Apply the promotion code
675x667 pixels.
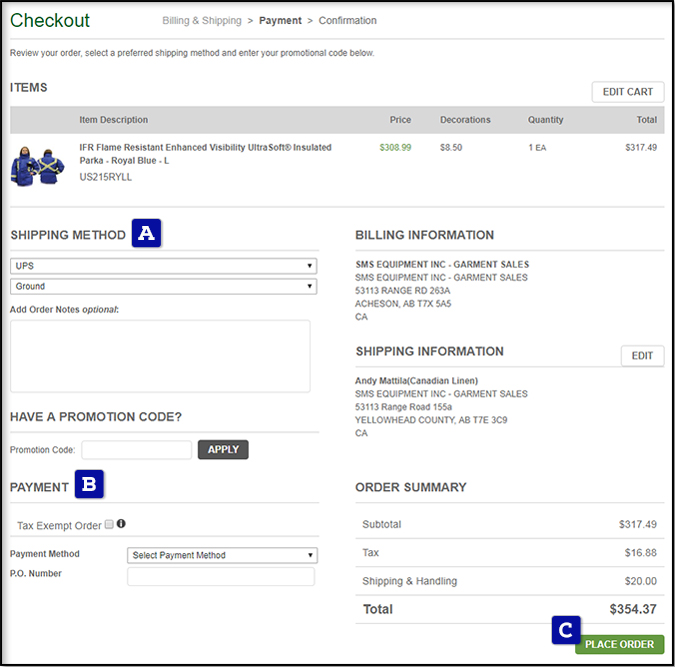(x=223, y=450)
